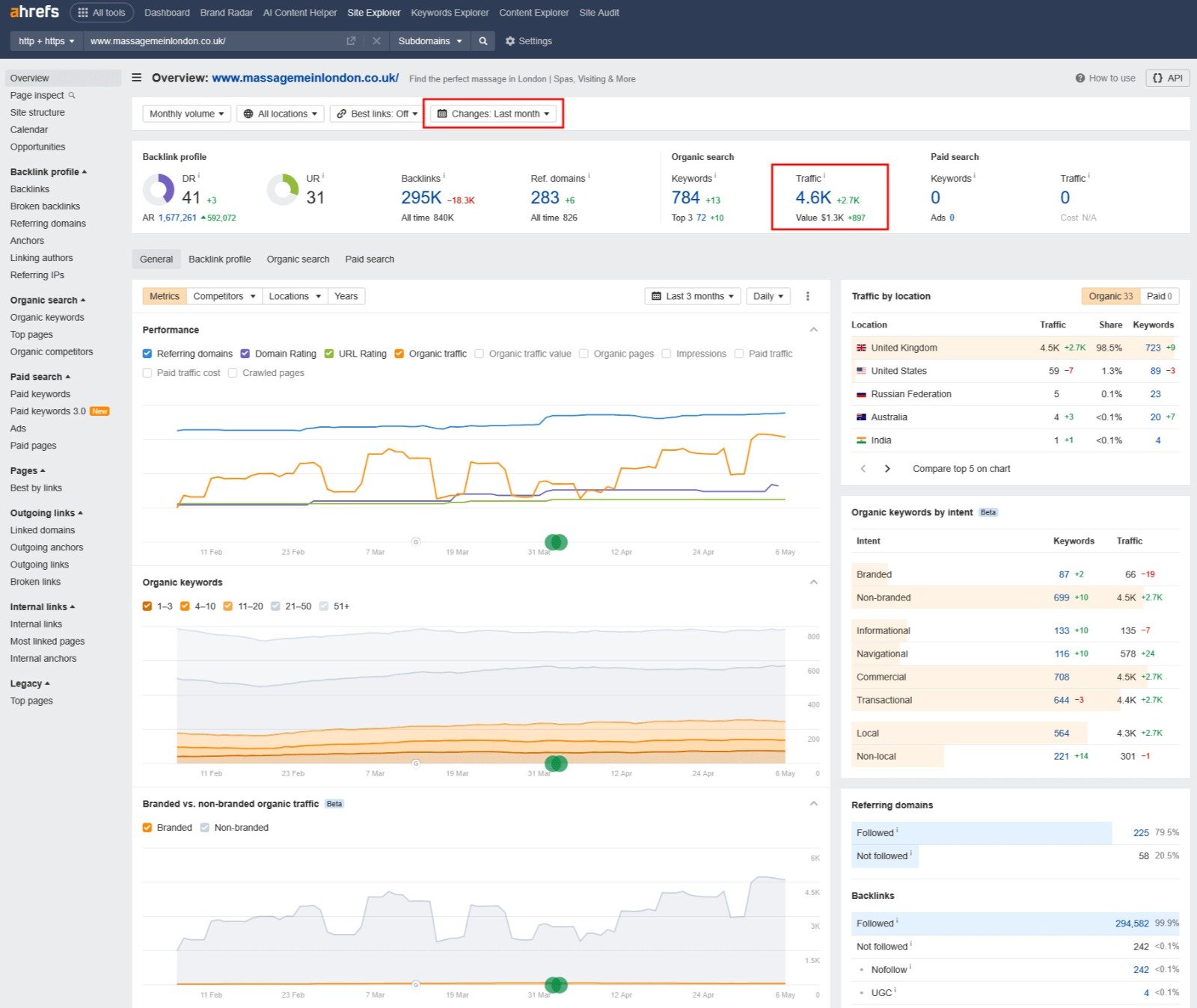Toggle the hamburger sidebar menu icon
The width and height of the screenshot is (1197, 1008).
point(137,78)
